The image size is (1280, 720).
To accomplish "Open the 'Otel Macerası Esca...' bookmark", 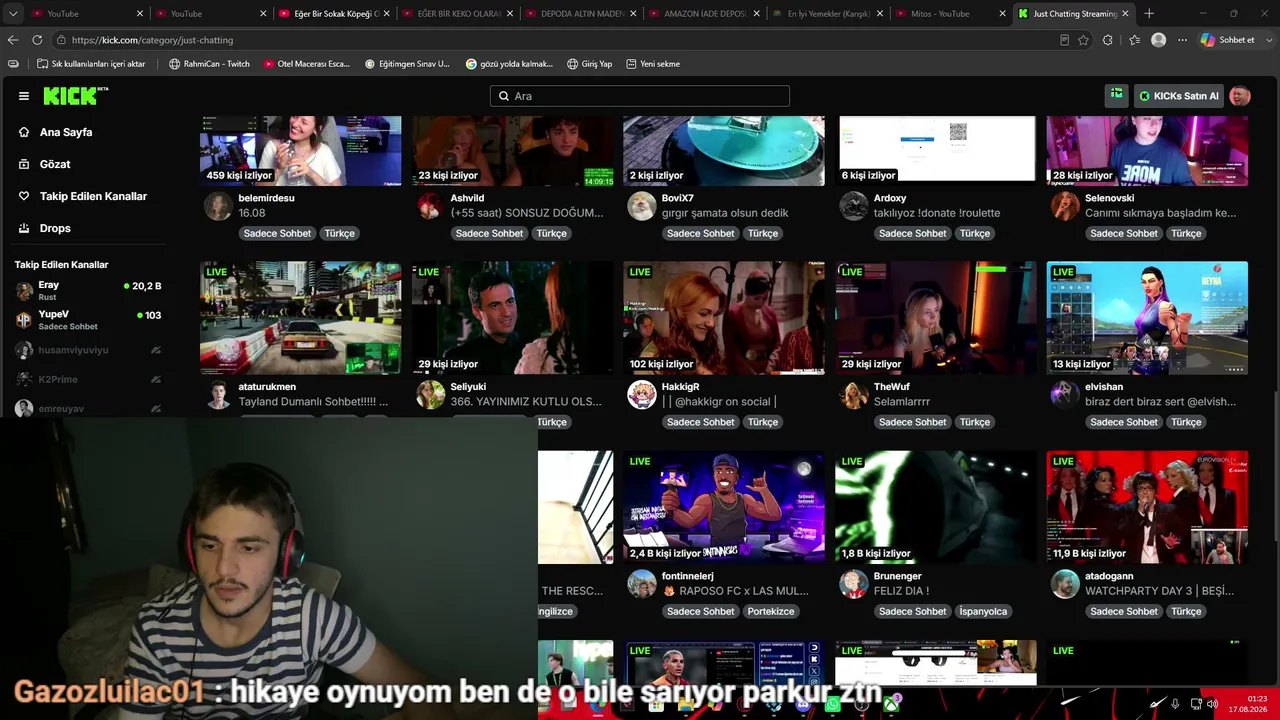I will click(x=307, y=64).
